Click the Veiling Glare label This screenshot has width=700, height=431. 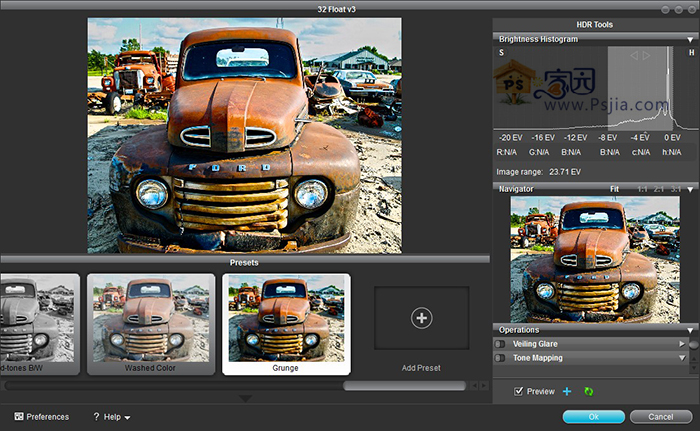pyautogui.click(x=535, y=344)
